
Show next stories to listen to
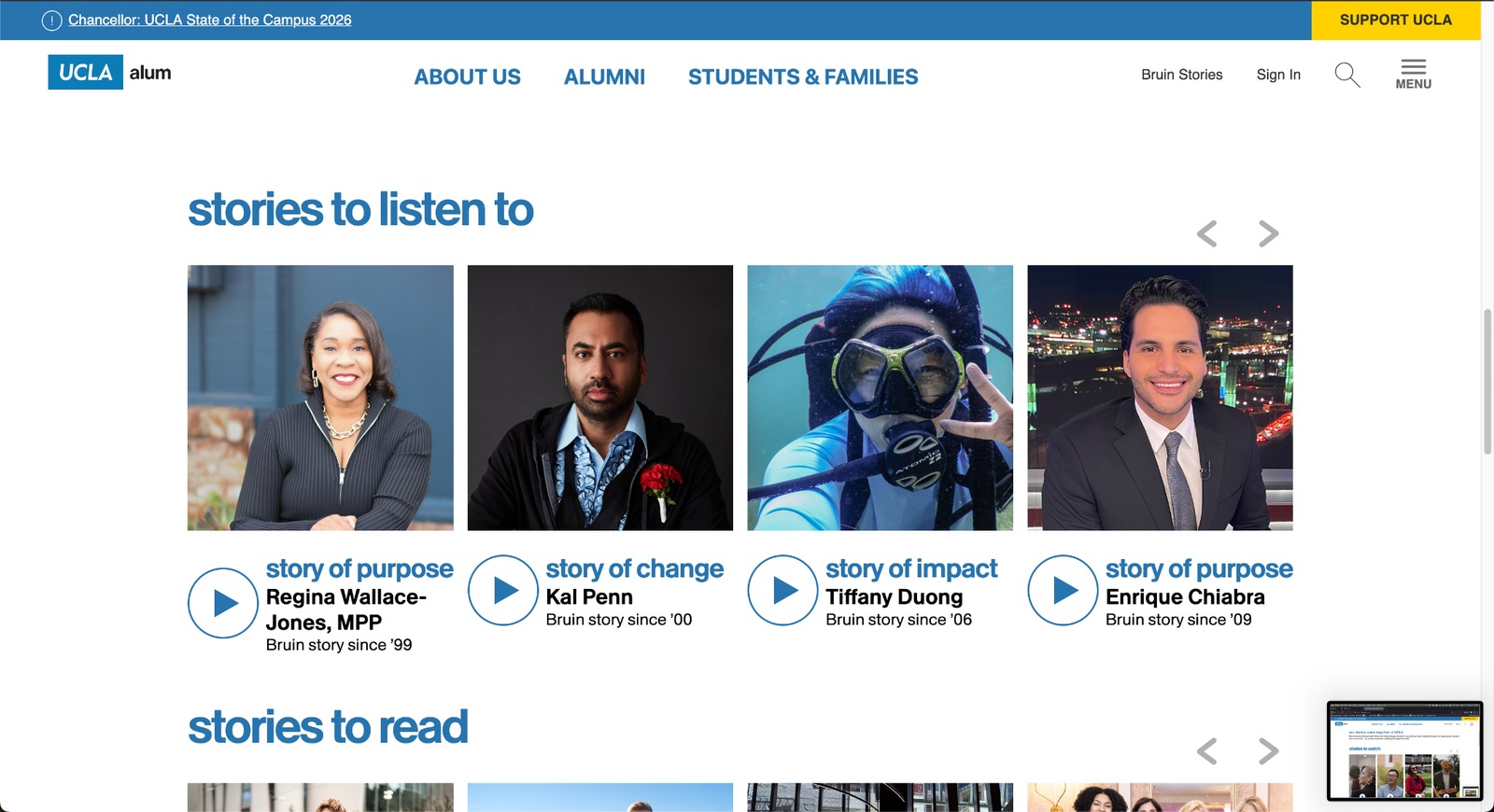(1268, 233)
